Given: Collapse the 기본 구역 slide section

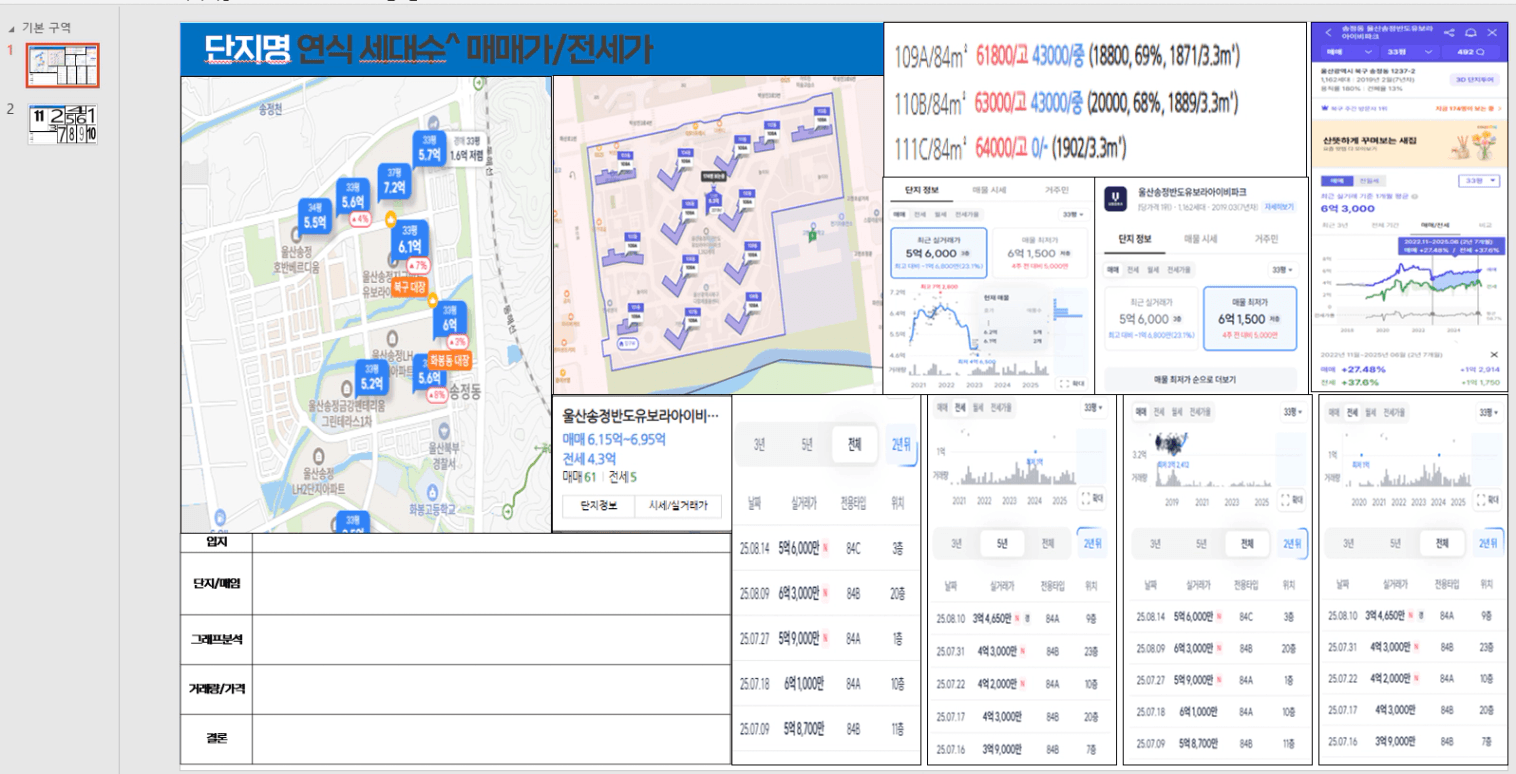Looking at the screenshot, I should (x=12, y=29).
